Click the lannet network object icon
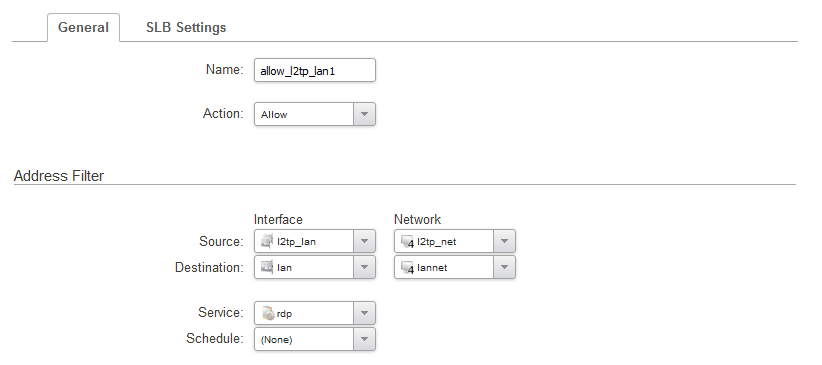 tap(407, 268)
